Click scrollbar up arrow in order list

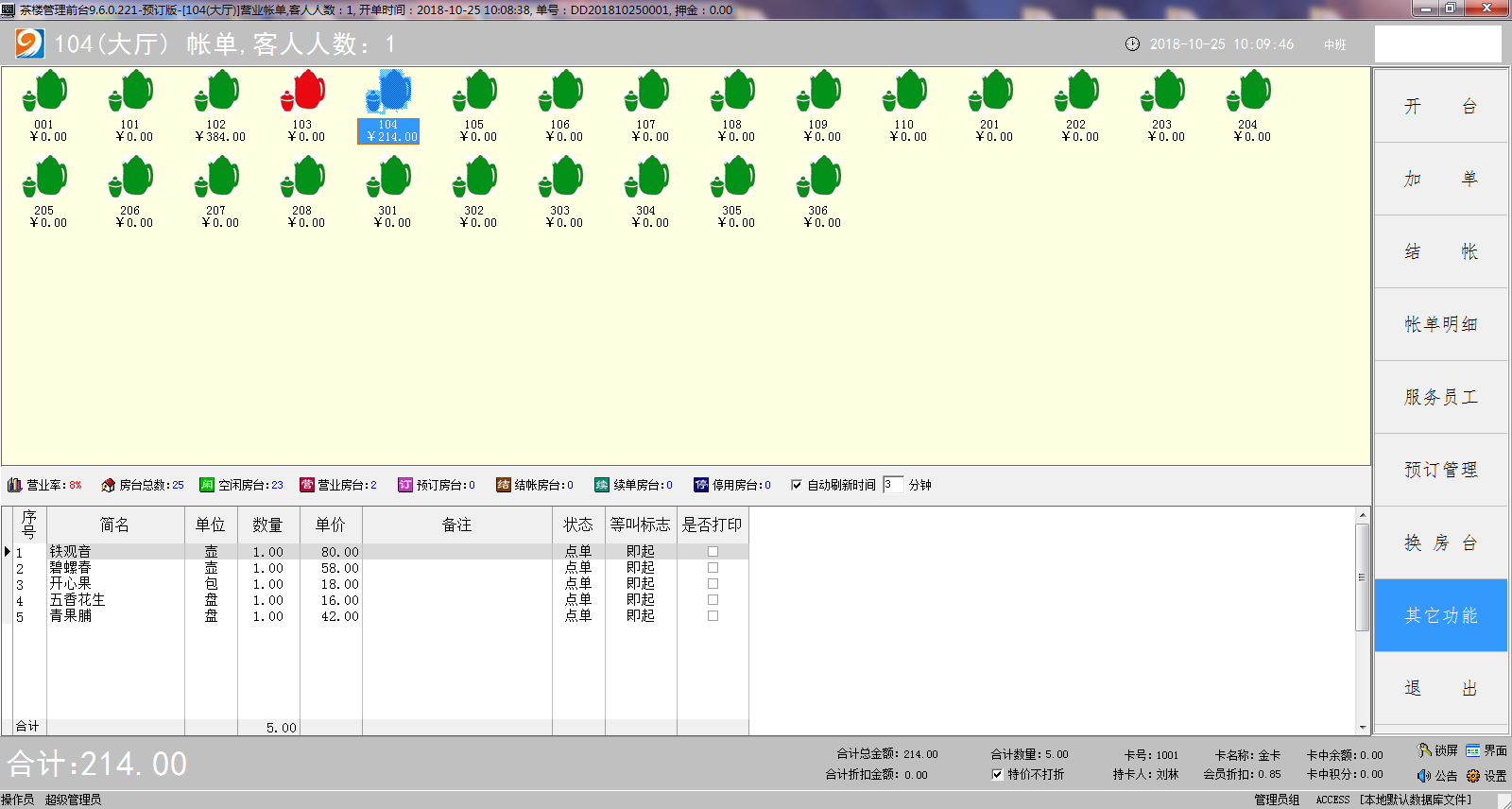pos(1363,515)
